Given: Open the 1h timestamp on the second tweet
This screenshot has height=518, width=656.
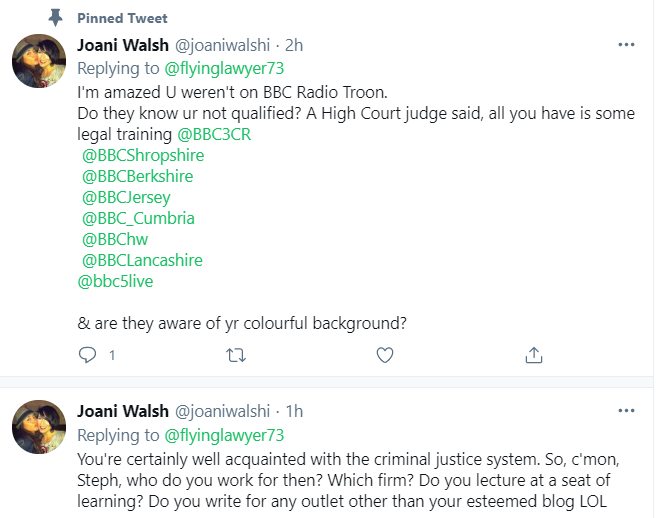Looking at the screenshot, I should click(294, 411).
